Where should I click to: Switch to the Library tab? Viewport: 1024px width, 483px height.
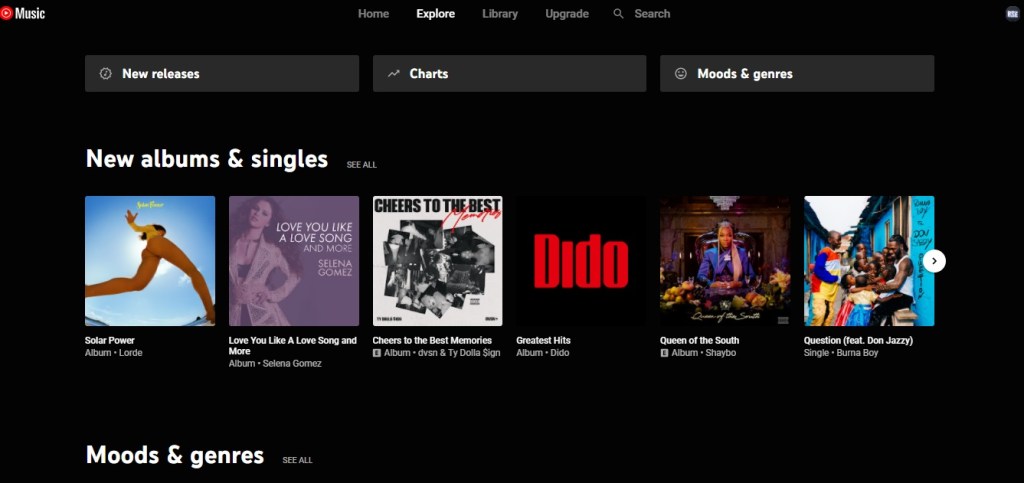coord(500,14)
